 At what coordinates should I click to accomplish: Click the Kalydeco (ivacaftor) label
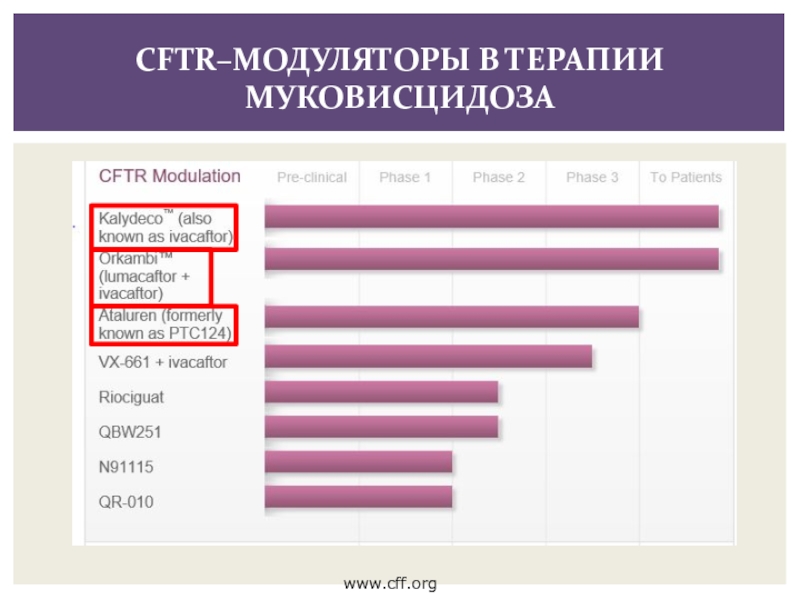click(x=165, y=227)
